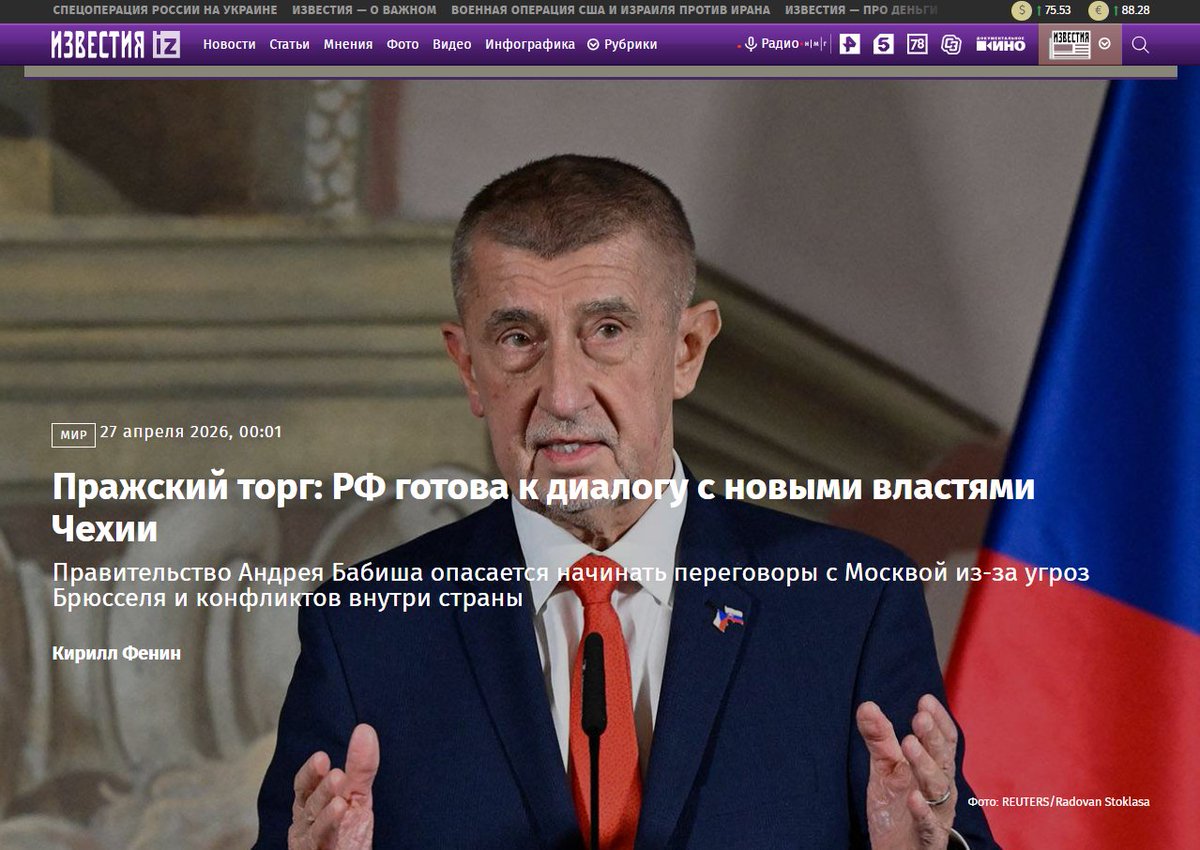Click the euro currency coin icon
This screenshot has height=850, width=1200.
click(1099, 11)
